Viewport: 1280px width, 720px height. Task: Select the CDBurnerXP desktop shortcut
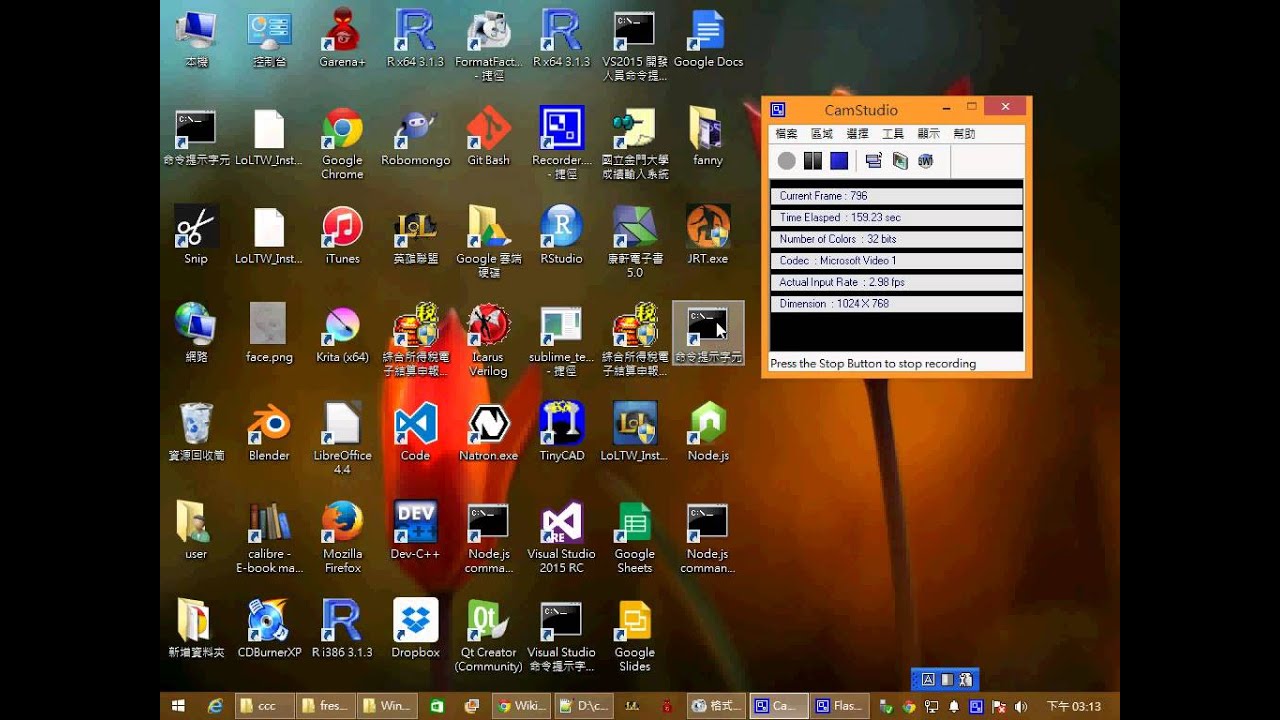tap(269, 629)
